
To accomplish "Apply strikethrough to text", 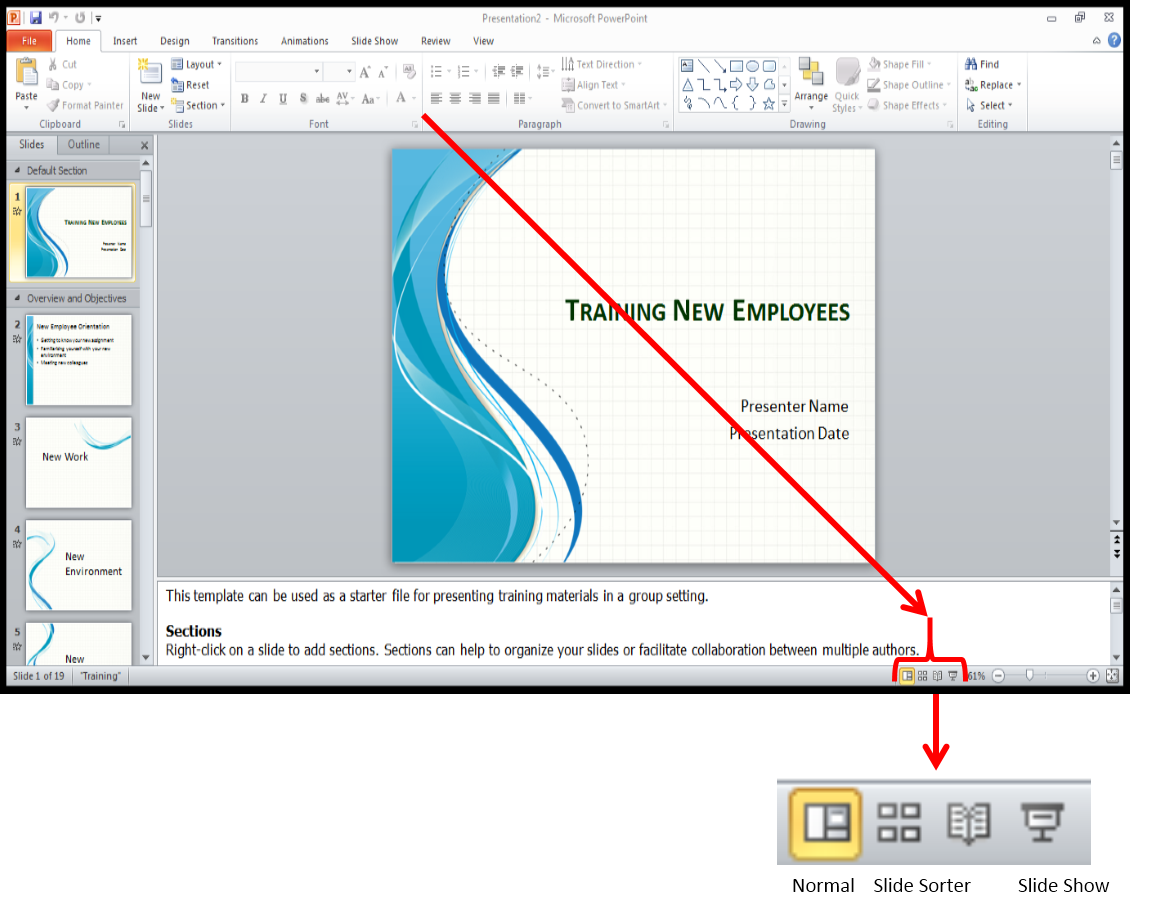I will click(322, 99).
